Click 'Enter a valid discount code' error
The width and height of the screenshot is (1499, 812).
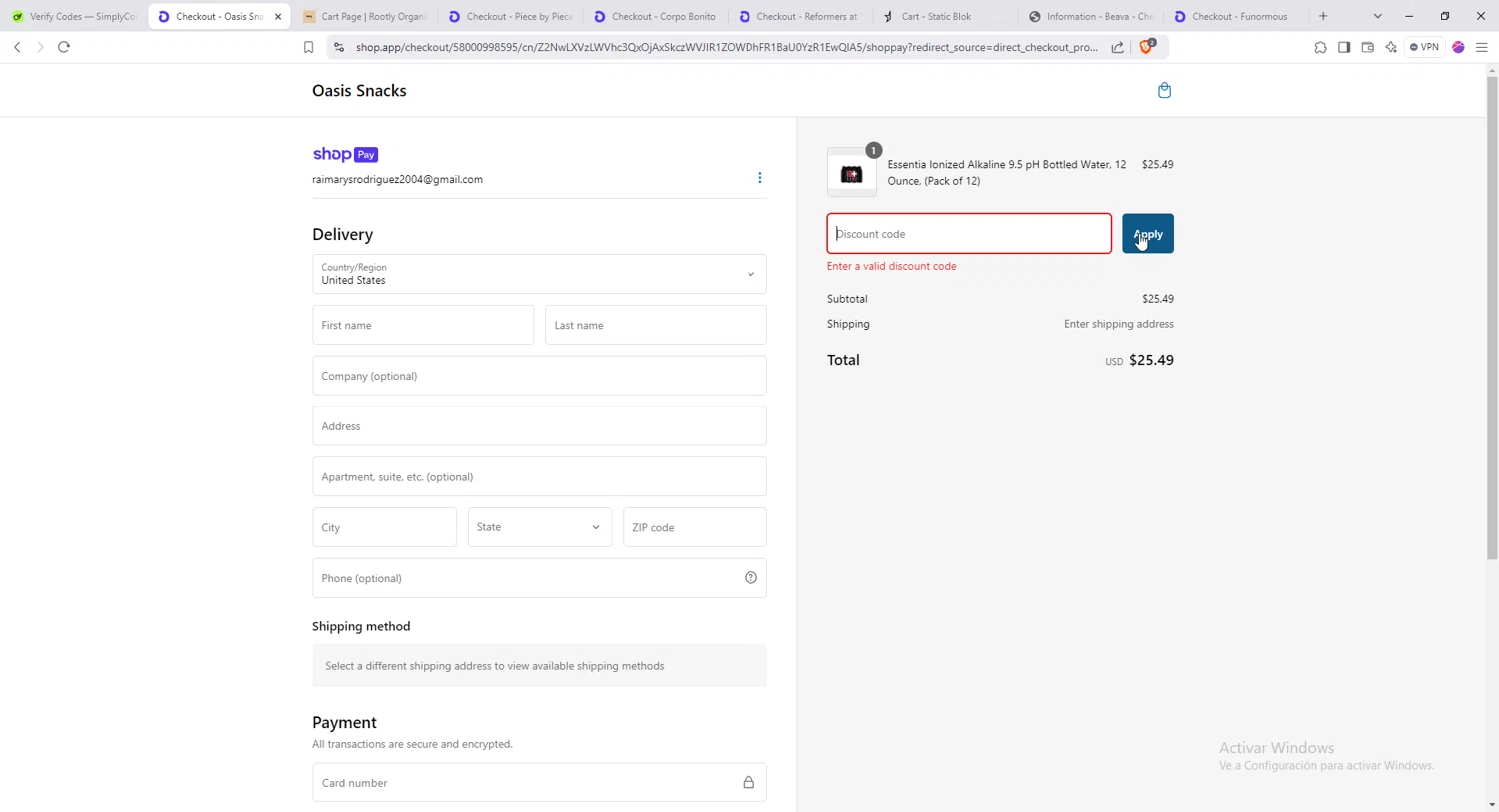(x=891, y=267)
